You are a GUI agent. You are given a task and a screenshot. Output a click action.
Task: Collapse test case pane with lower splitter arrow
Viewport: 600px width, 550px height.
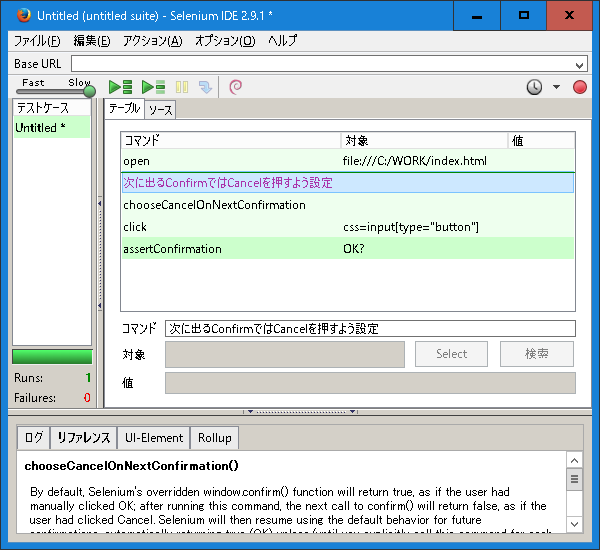(x=99, y=306)
